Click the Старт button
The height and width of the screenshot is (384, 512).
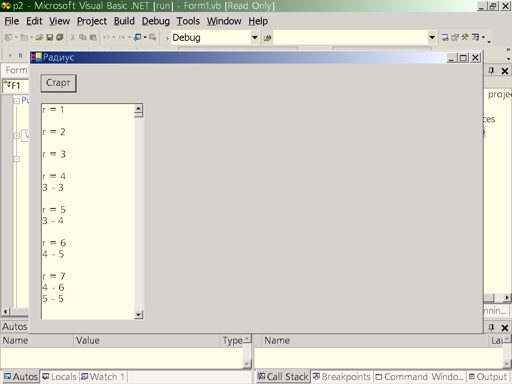(x=58, y=83)
